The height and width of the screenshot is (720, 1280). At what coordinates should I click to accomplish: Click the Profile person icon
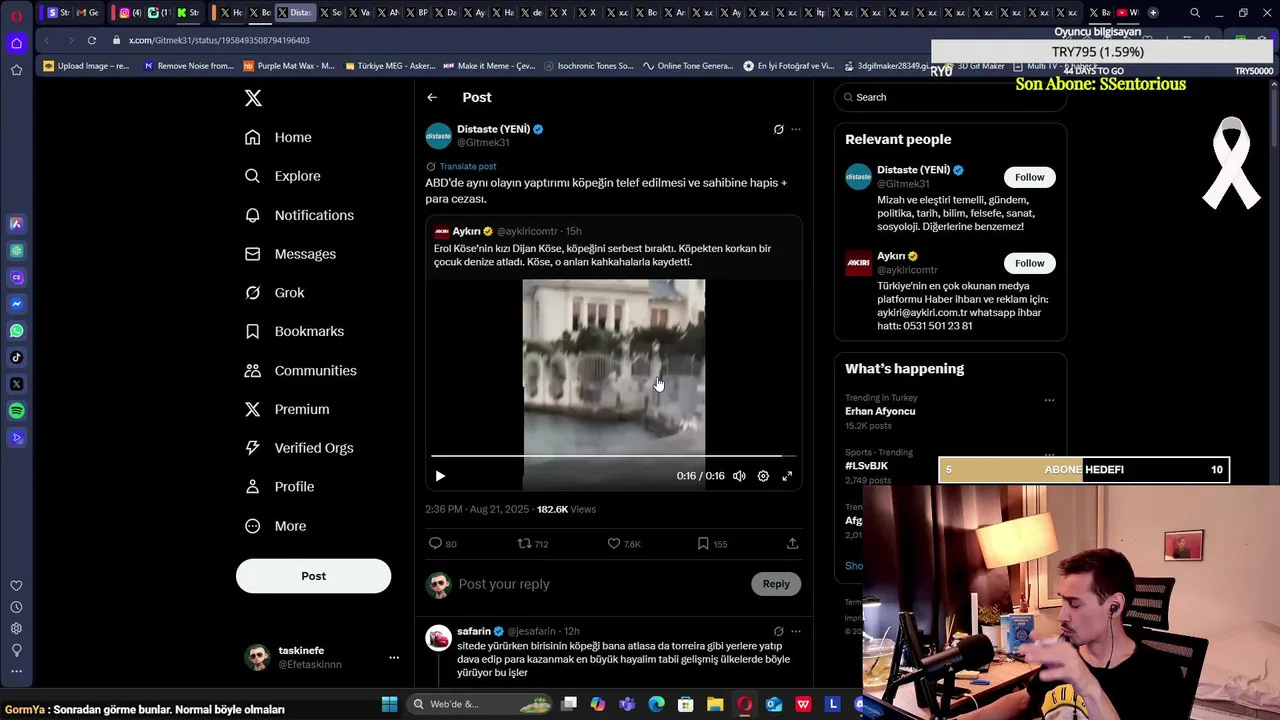coord(253,487)
